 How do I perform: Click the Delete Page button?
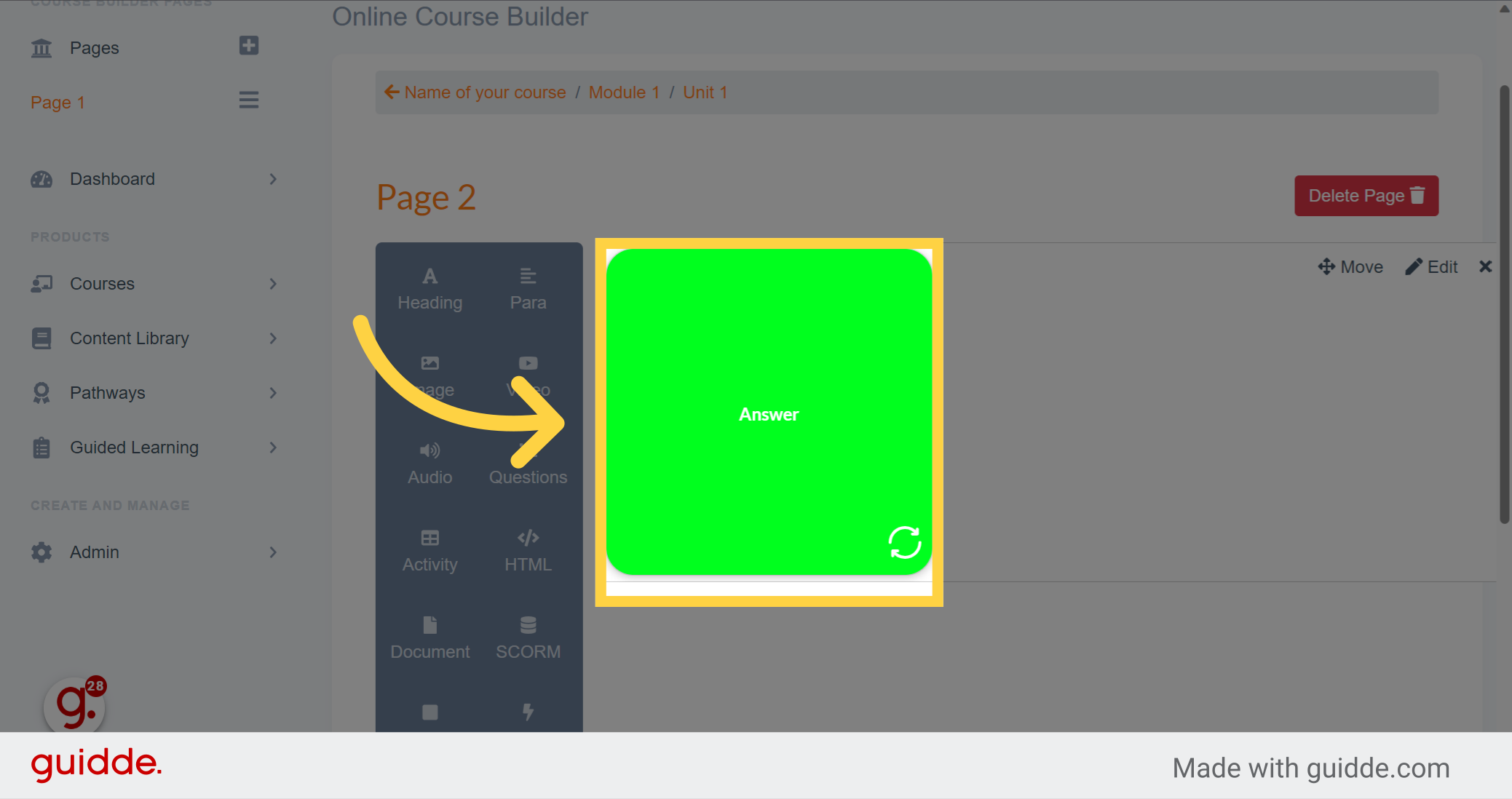(1366, 195)
